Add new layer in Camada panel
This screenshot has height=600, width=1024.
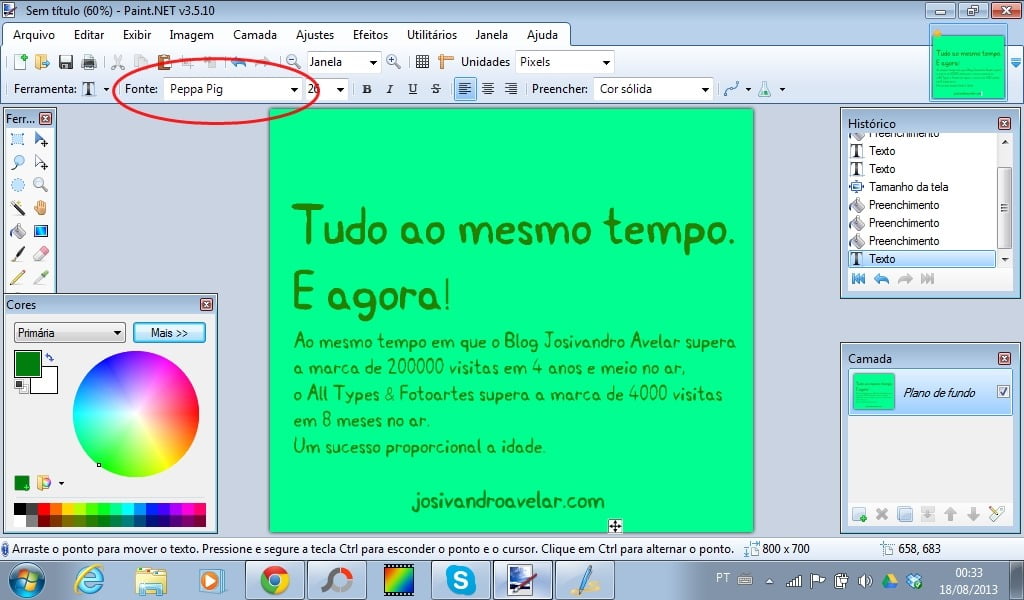point(859,514)
